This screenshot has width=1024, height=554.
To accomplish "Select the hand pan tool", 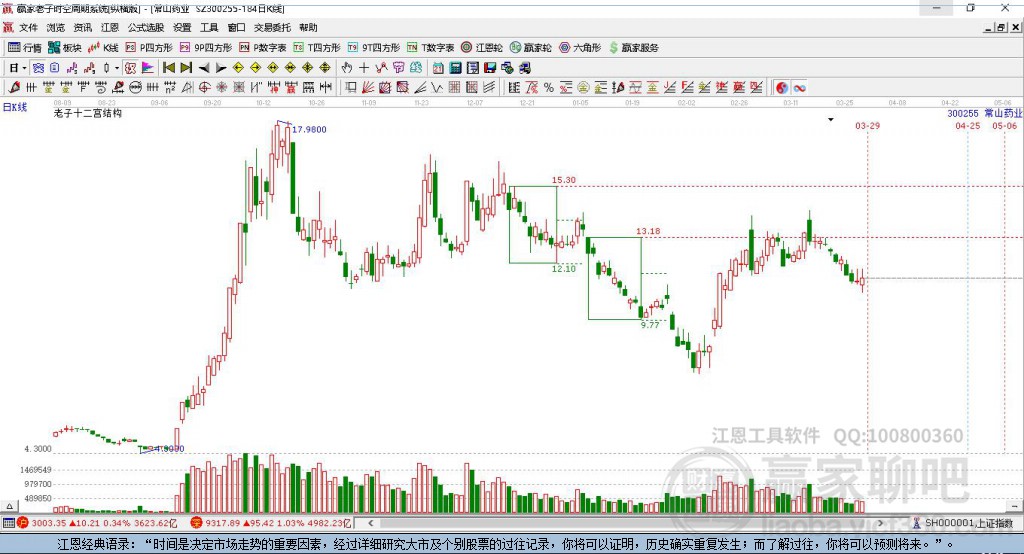I will point(347,68).
